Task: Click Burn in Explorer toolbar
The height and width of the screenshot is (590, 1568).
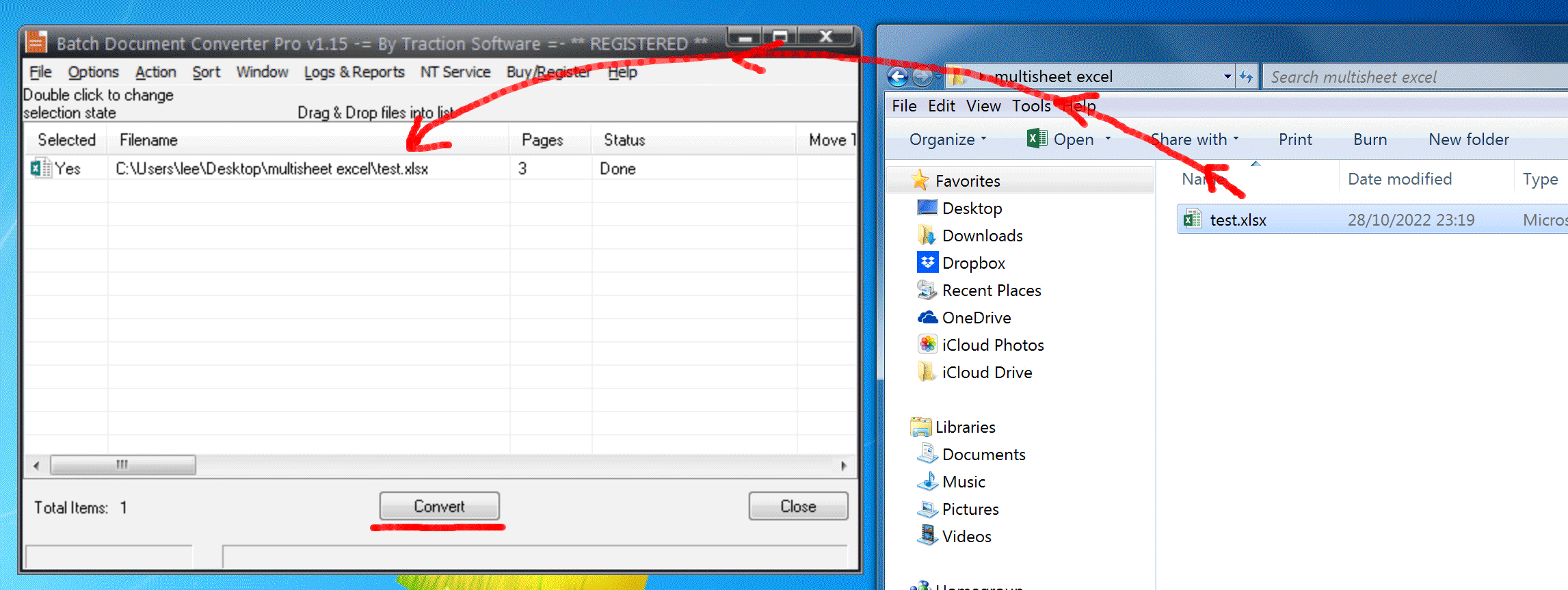Action: point(1370,139)
